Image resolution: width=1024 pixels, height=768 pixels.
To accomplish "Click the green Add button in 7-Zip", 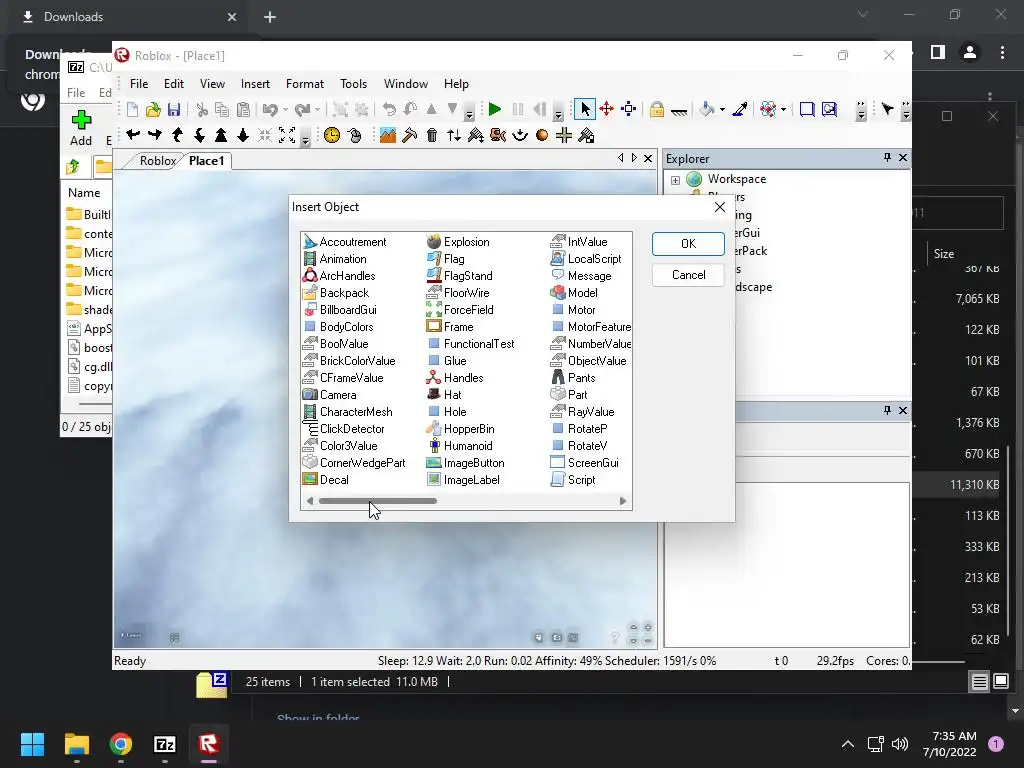I will coord(81,128).
